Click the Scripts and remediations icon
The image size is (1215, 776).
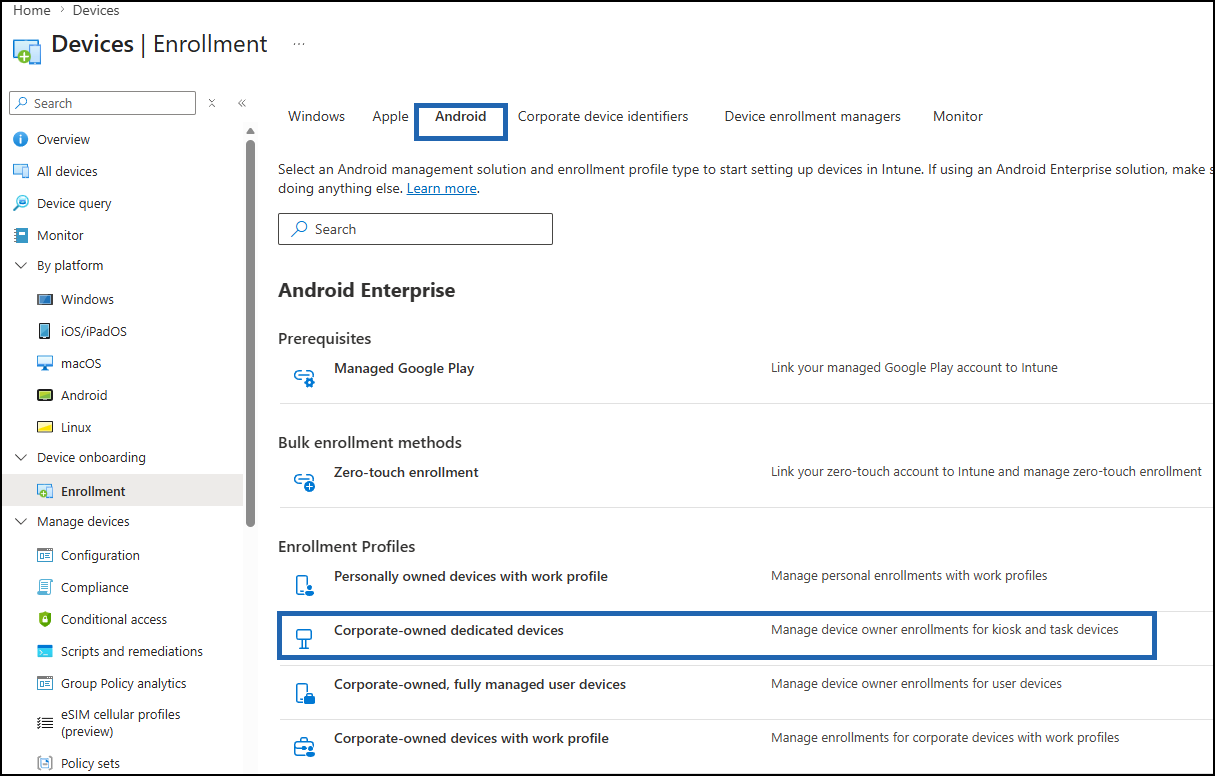click(x=44, y=651)
